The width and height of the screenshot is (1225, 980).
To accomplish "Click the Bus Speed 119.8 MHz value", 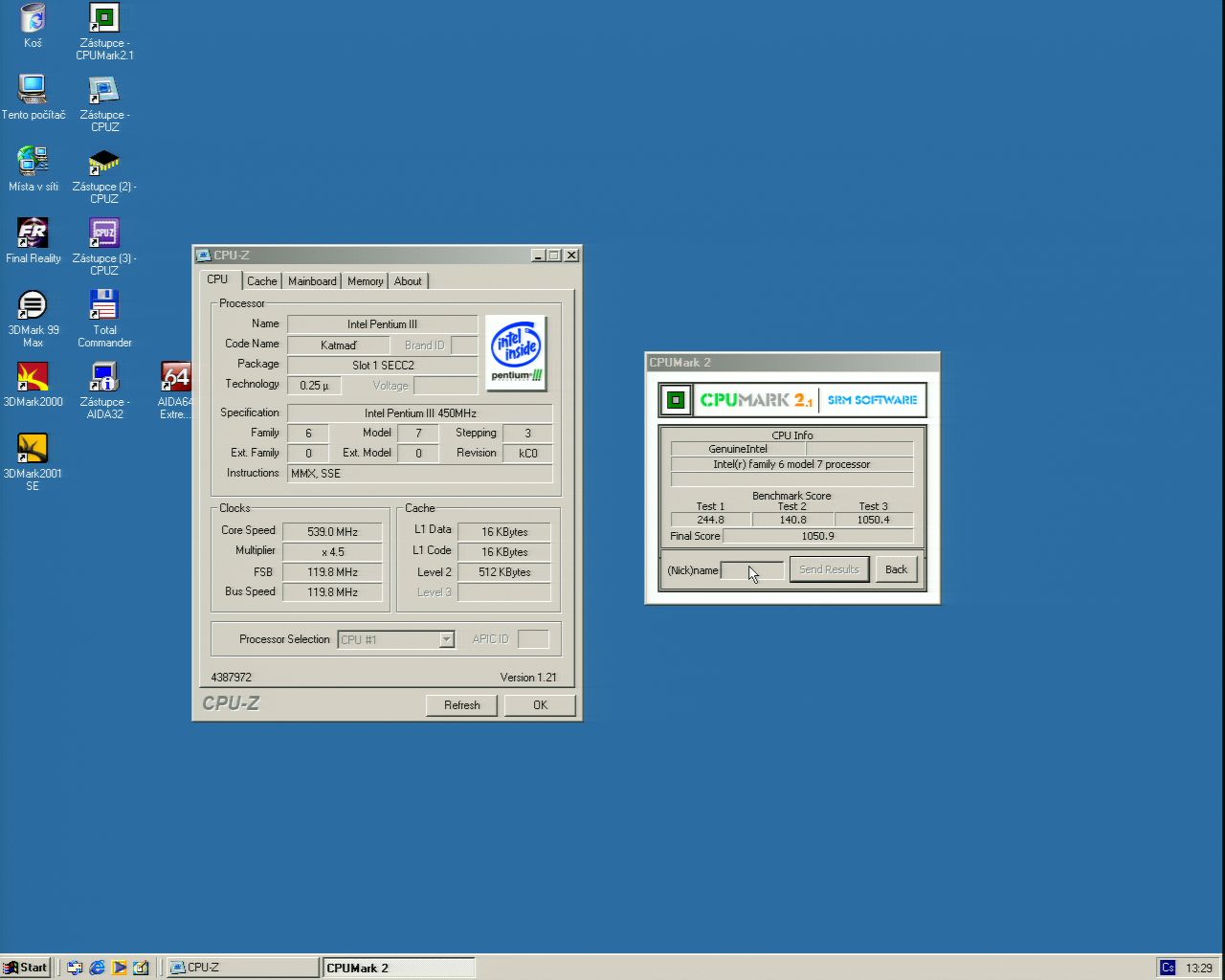I will pos(332,592).
